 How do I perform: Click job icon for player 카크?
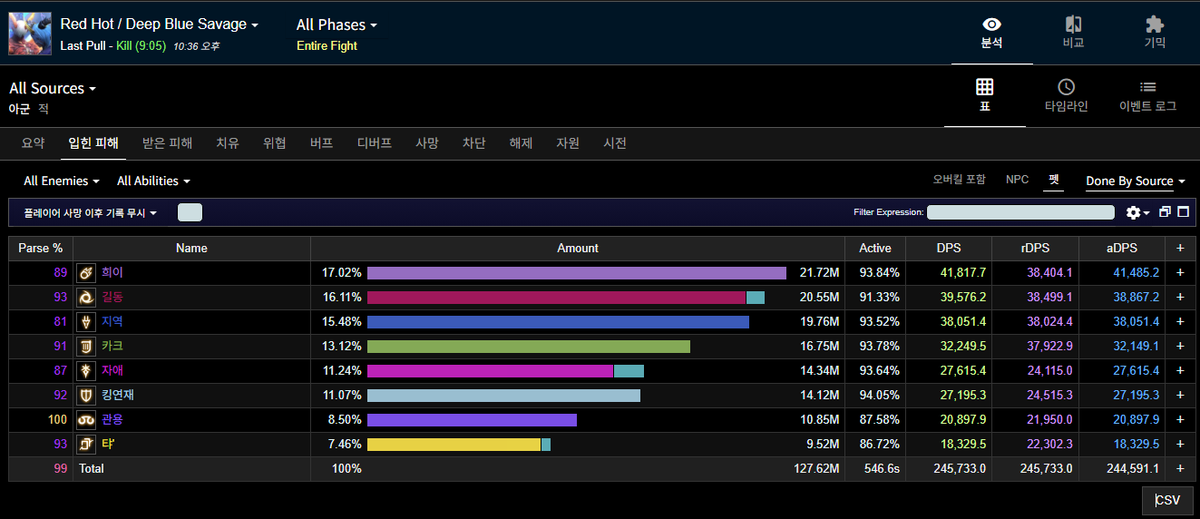pos(87,346)
